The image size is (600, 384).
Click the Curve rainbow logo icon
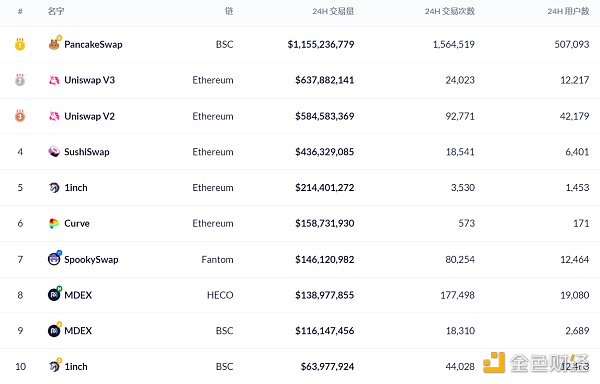[x=54, y=223]
